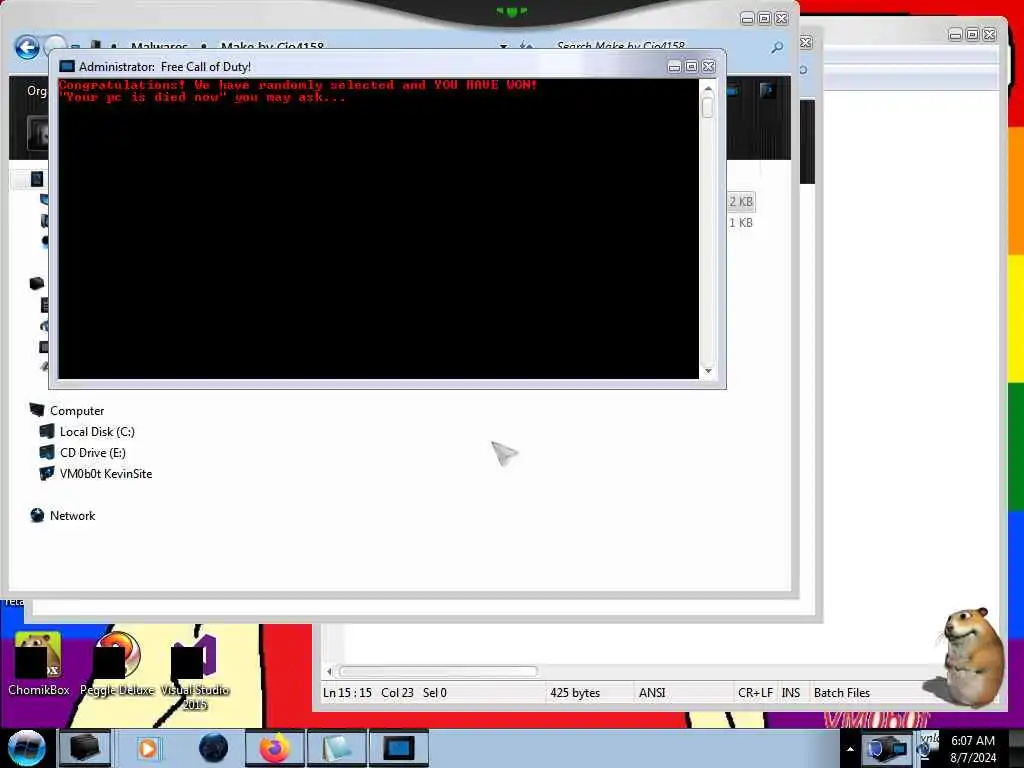Click the Computer icon in navigation pane
Viewport: 1024px width, 768px height.
(x=37, y=410)
